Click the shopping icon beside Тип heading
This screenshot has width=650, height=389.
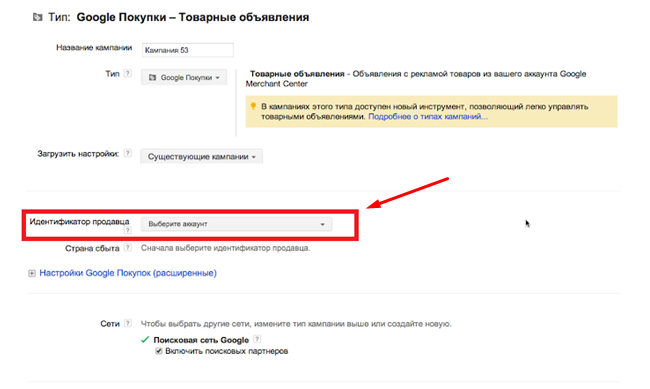pos(38,17)
